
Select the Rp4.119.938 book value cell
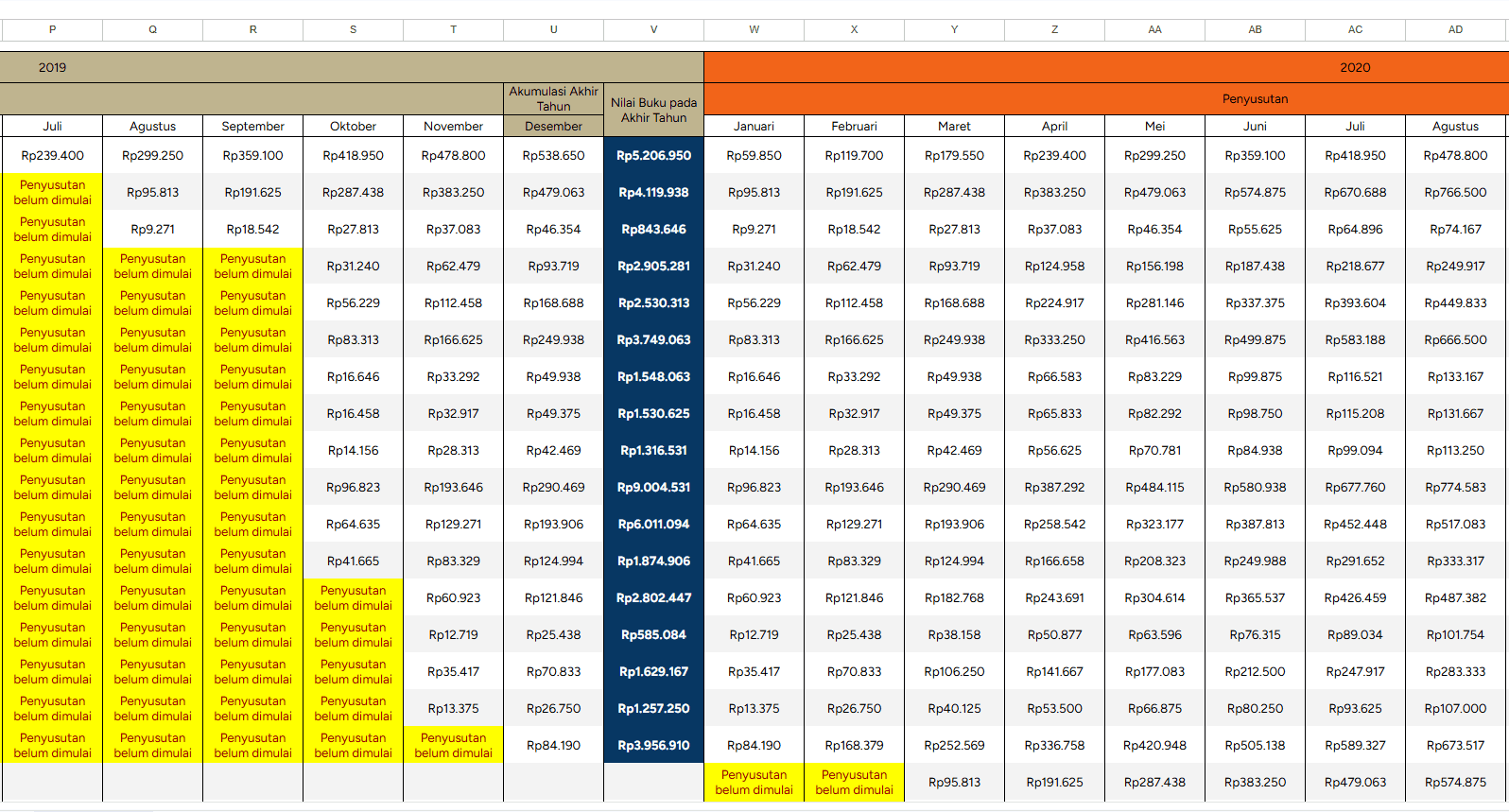[x=653, y=192]
